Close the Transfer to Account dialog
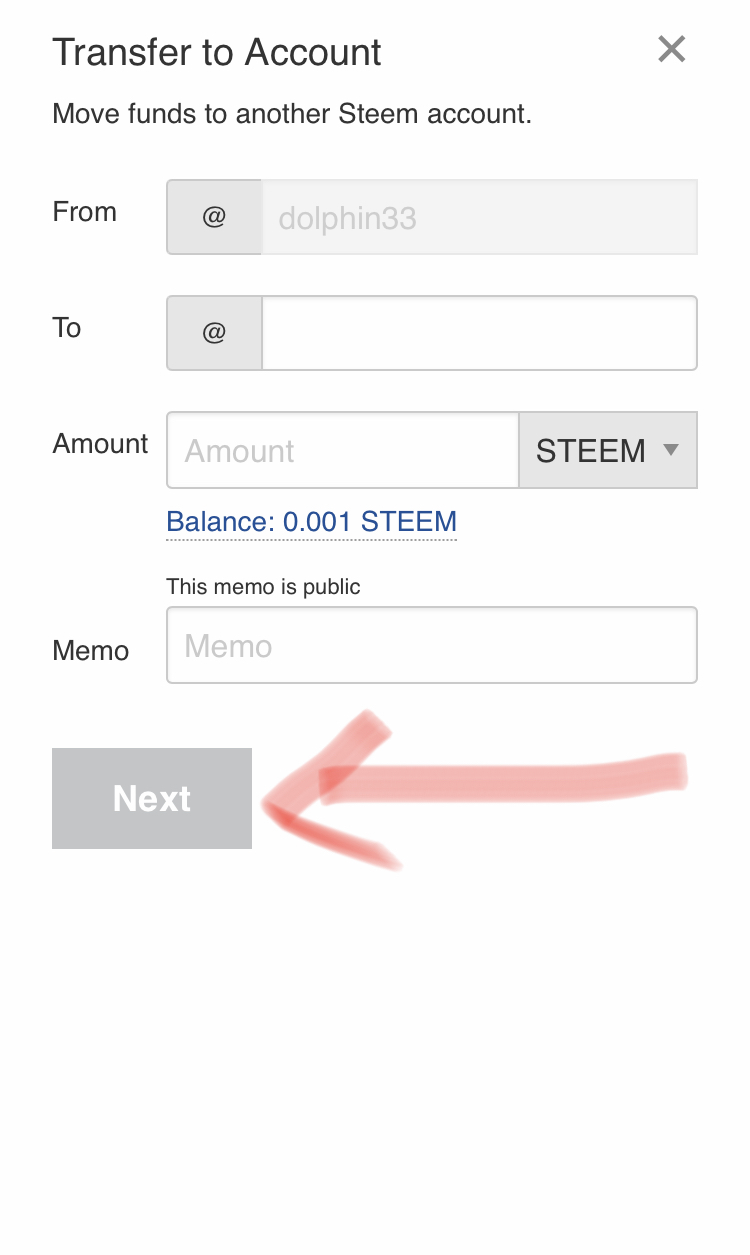This screenshot has width=750, height=1255. click(671, 49)
